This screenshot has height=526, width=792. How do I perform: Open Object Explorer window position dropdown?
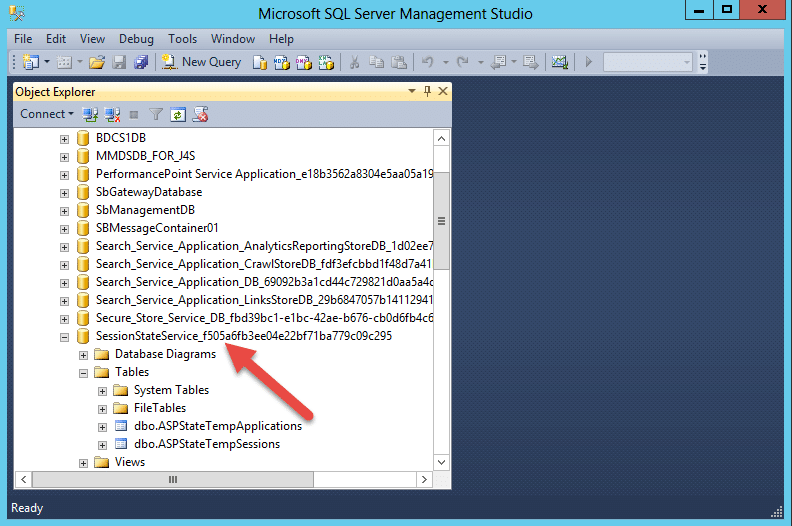tap(412, 91)
